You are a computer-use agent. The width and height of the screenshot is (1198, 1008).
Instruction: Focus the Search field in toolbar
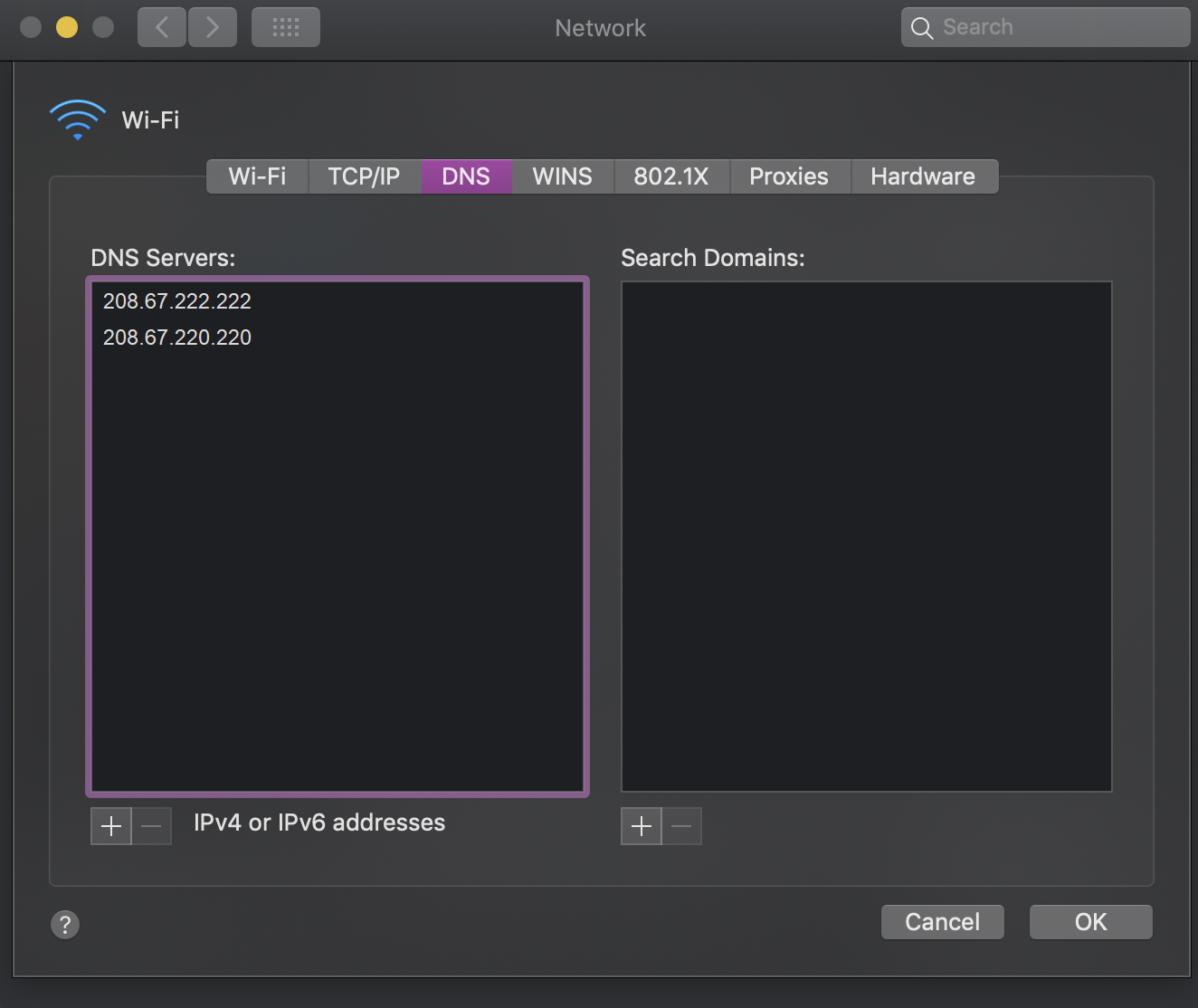(1046, 27)
